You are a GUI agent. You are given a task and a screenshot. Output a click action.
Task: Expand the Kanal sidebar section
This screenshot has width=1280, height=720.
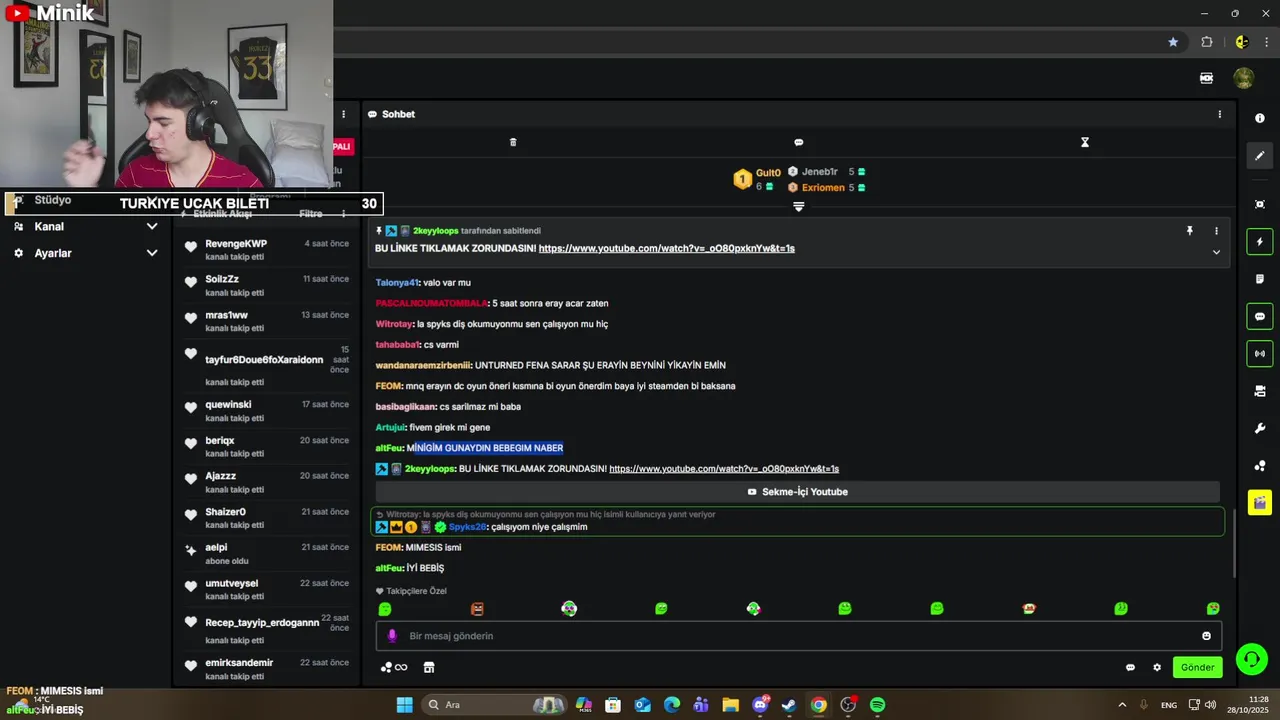pyautogui.click(x=85, y=227)
